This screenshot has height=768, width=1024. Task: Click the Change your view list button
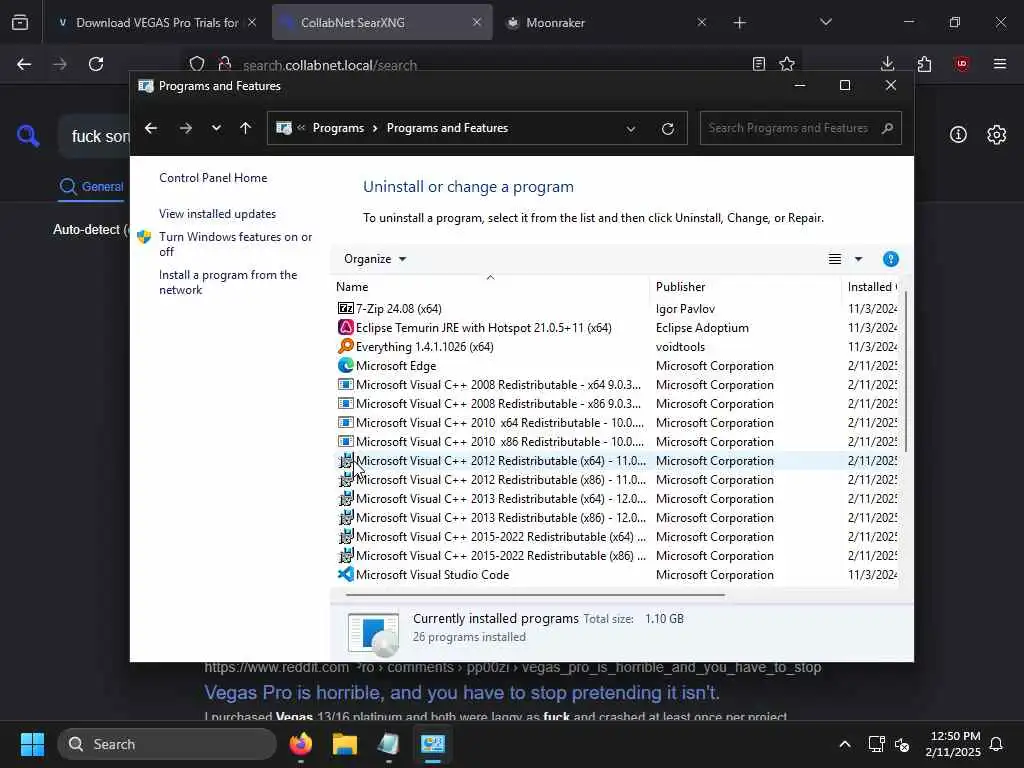(x=835, y=259)
